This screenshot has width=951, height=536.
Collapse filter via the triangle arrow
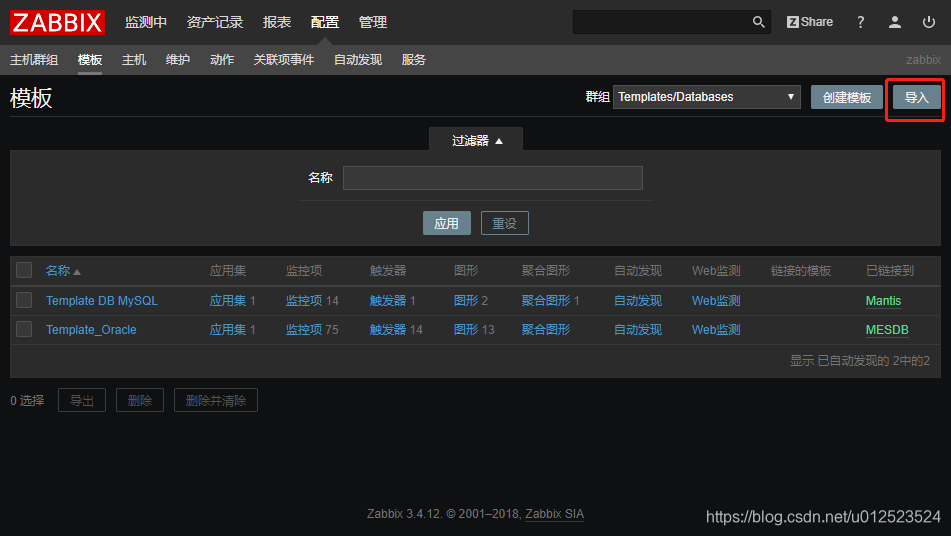[x=499, y=141]
